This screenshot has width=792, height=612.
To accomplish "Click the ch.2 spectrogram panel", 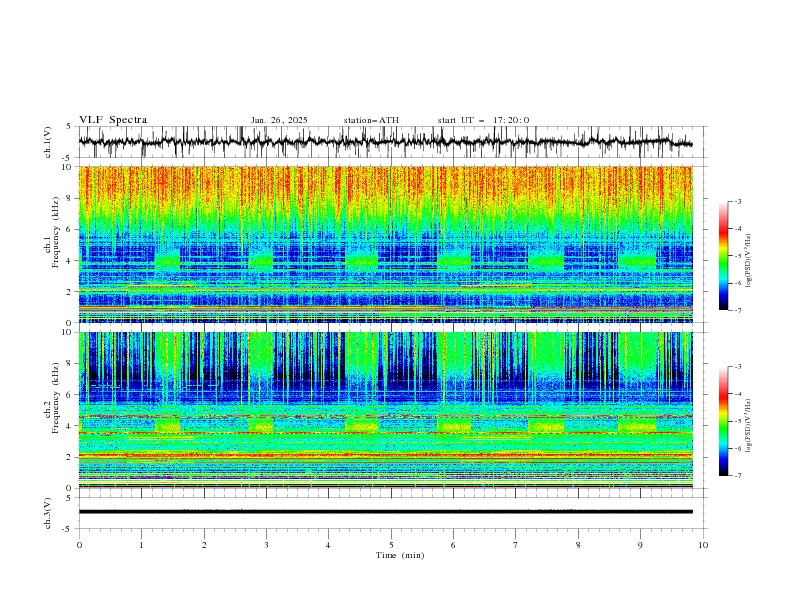I will click(x=386, y=410).
